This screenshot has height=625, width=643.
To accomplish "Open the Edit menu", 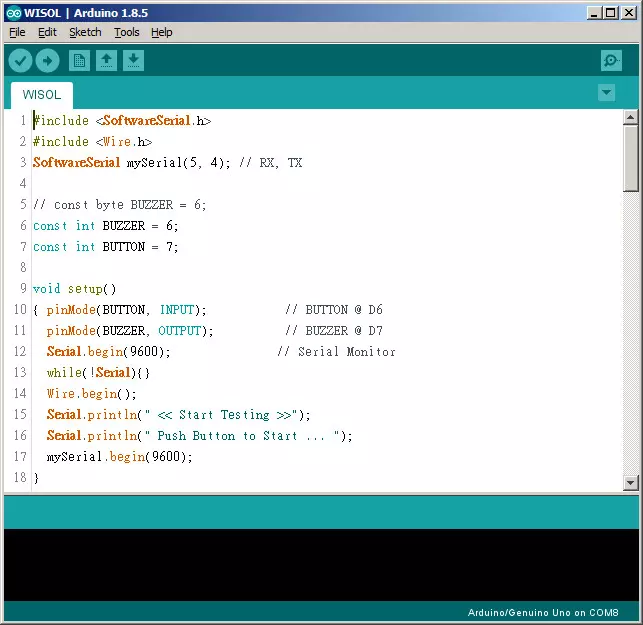I will 47,32.
